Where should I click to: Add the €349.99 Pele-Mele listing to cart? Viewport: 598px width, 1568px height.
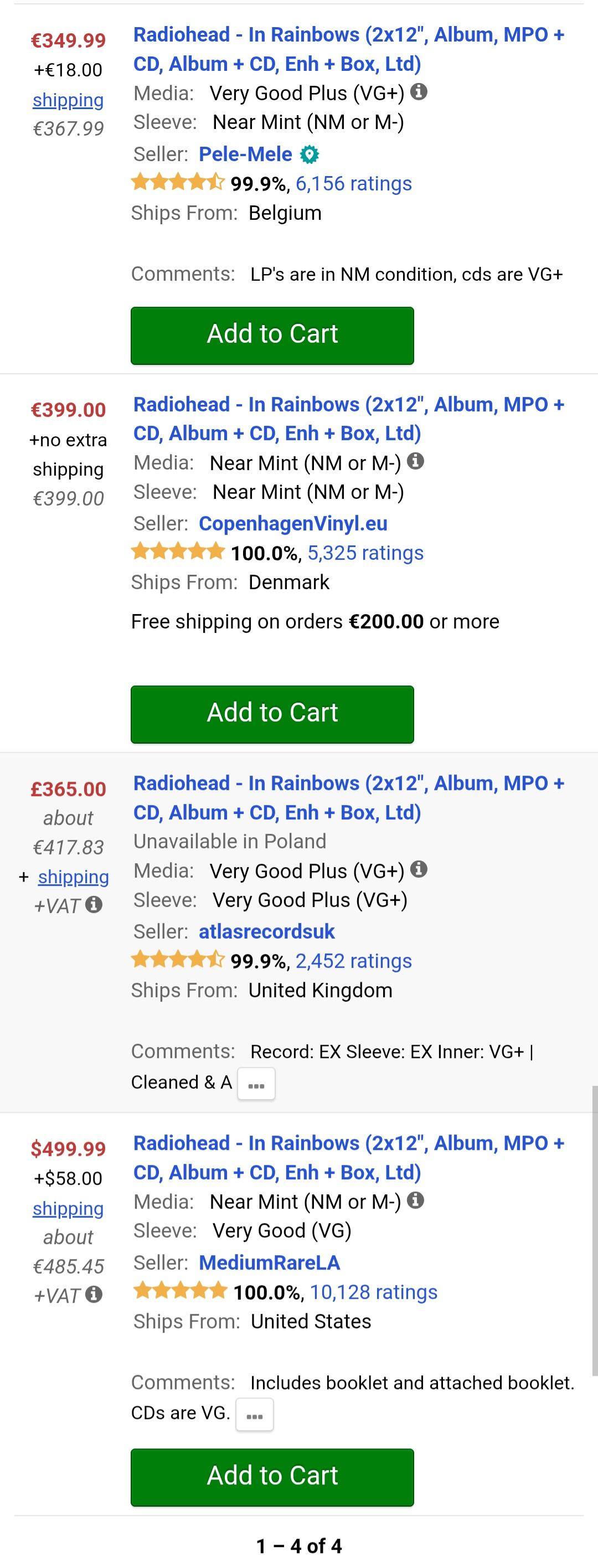pyautogui.click(x=272, y=336)
